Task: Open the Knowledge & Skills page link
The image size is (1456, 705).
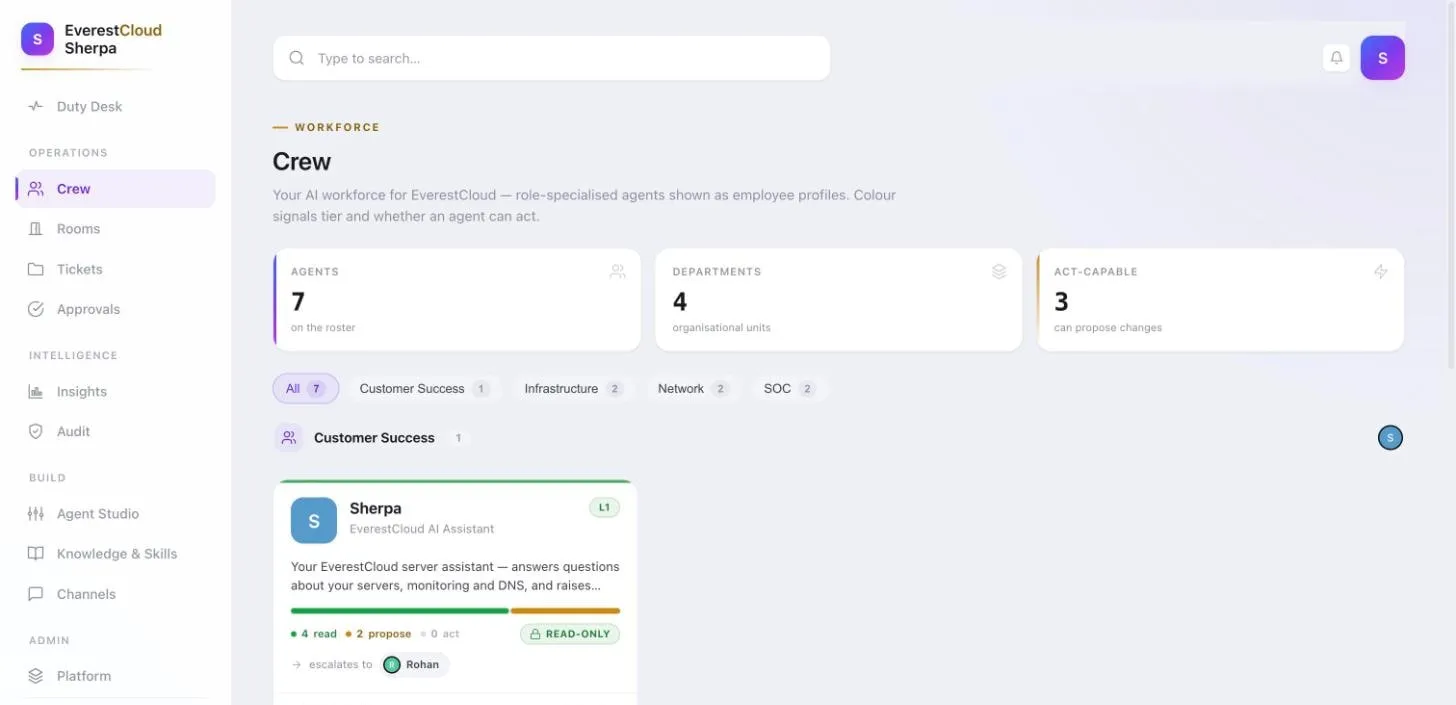Action: coord(115,553)
